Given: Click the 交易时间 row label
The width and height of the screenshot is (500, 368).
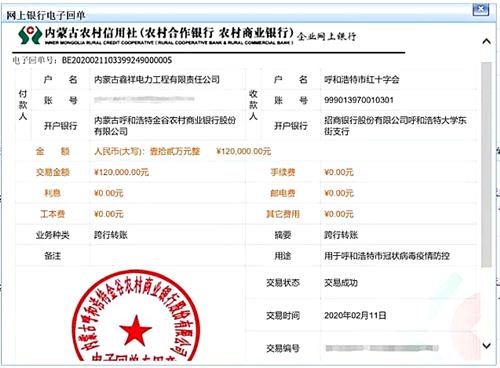Looking at the screenshot, I should coord(283,316).
